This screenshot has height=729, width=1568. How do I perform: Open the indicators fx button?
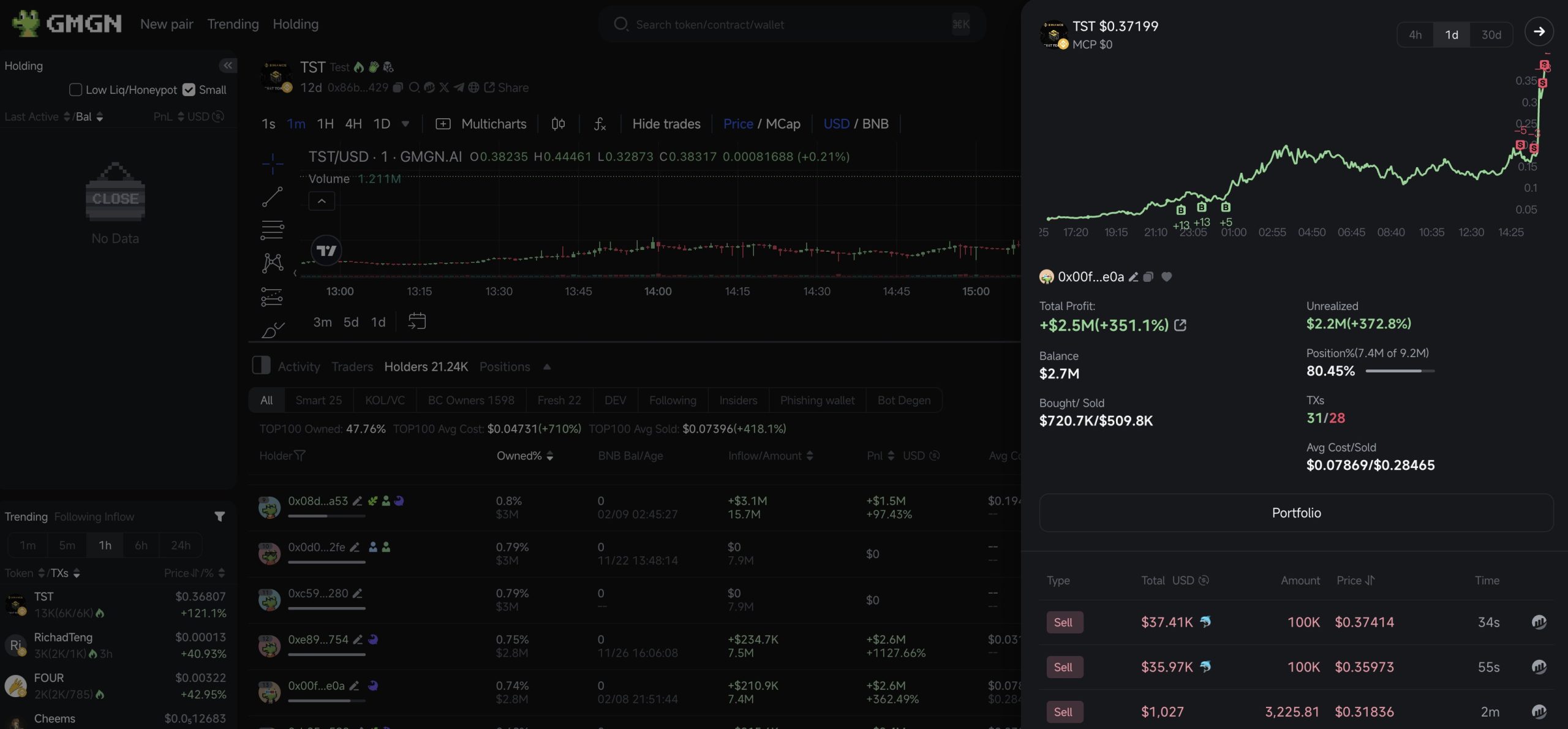pos(600,124)
